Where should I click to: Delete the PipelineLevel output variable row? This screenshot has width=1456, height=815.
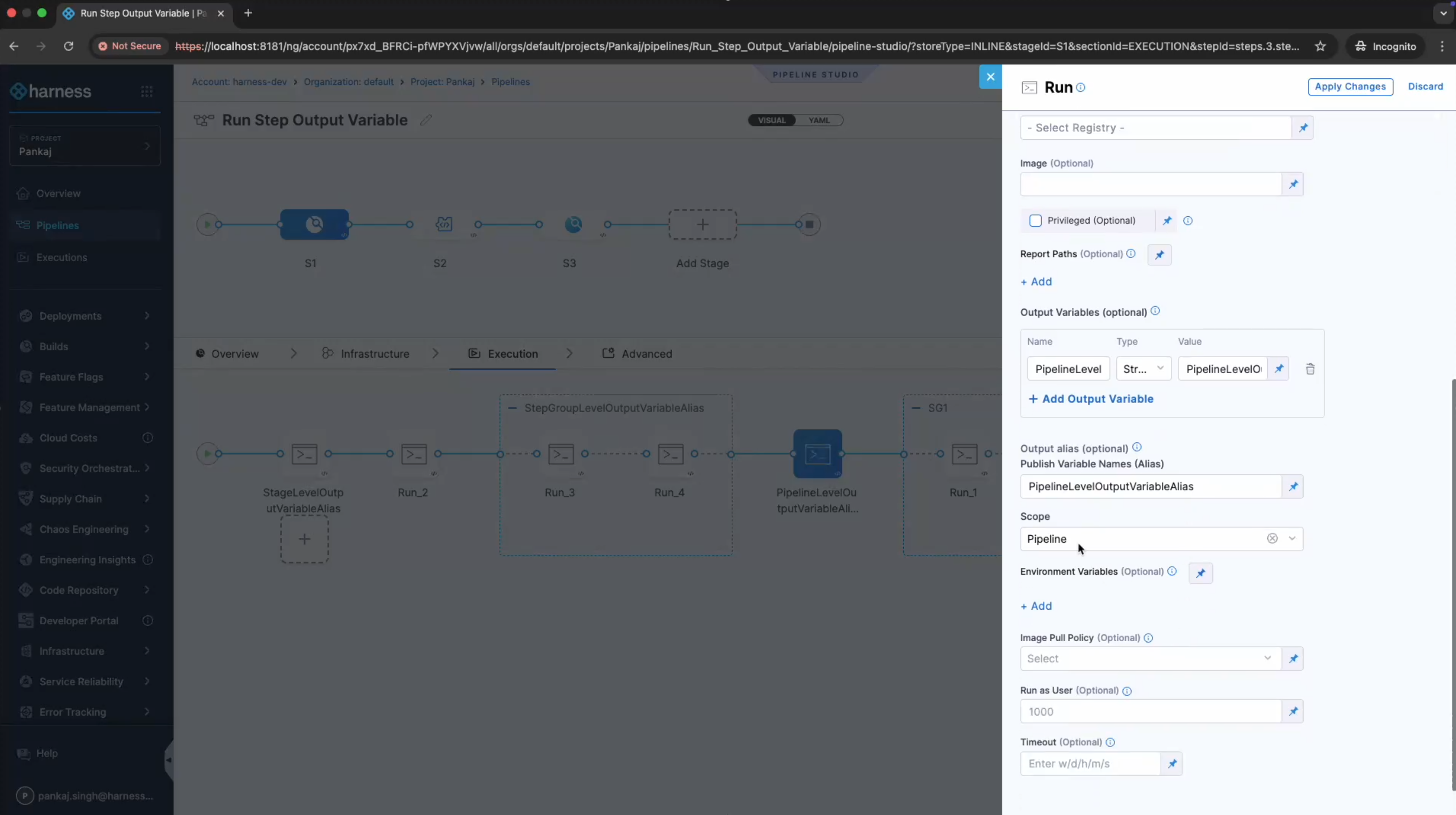(1310, 369)
